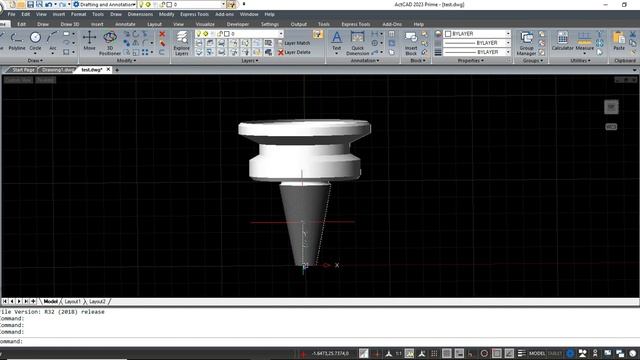Toggle MODEL space button in status bar

(x=537, y=353)
